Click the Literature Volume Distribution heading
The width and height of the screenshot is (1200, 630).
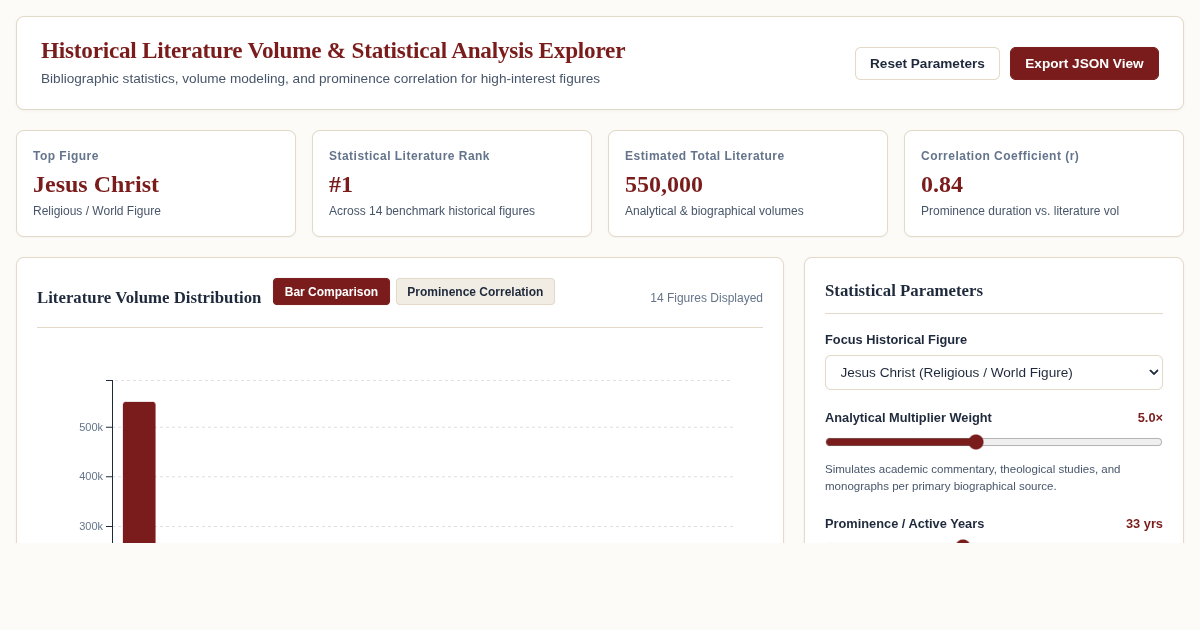(149, 297)
